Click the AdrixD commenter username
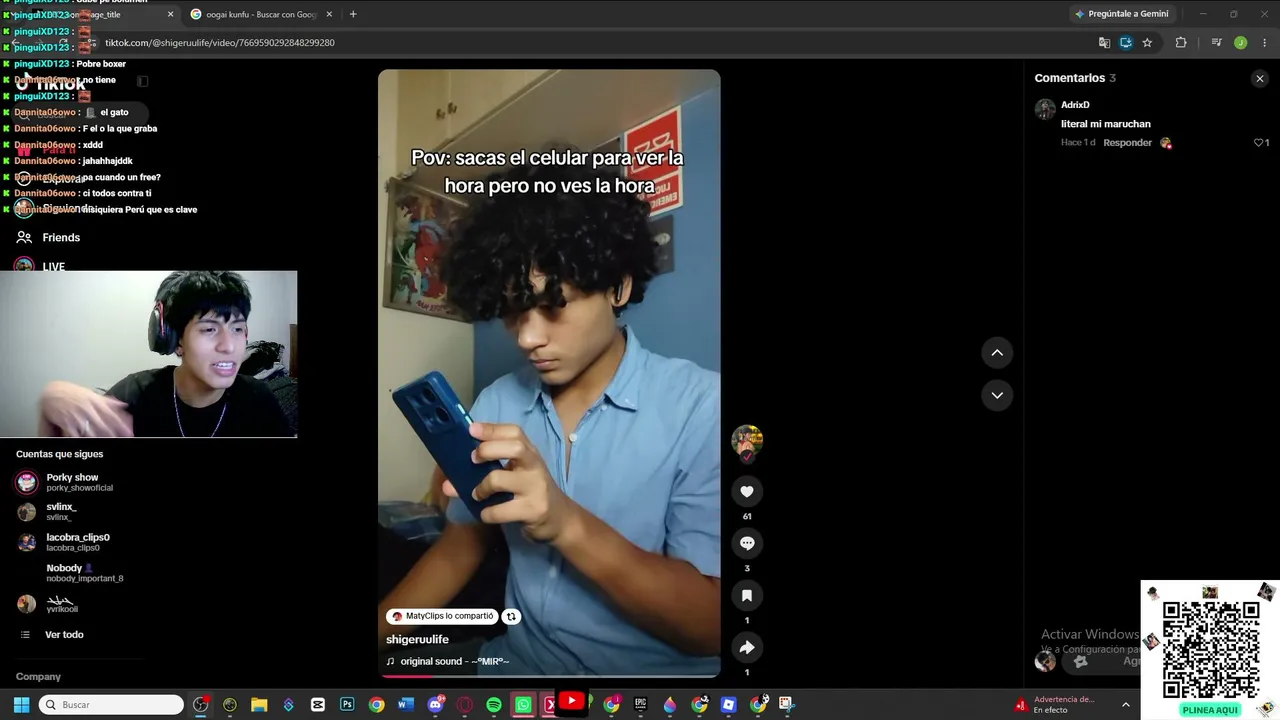 coord(1075,105)
